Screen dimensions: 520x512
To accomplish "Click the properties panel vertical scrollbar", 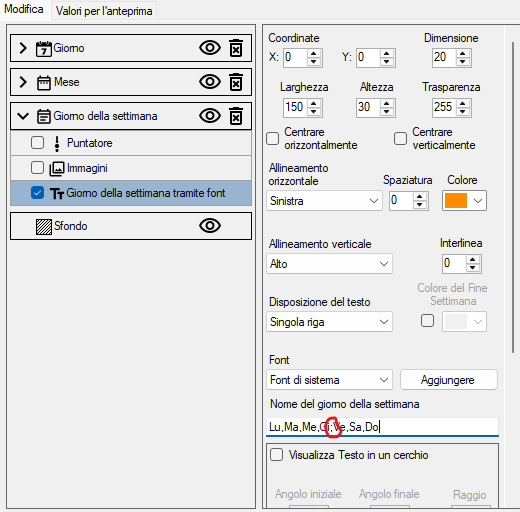I will (x=513, y=197).
